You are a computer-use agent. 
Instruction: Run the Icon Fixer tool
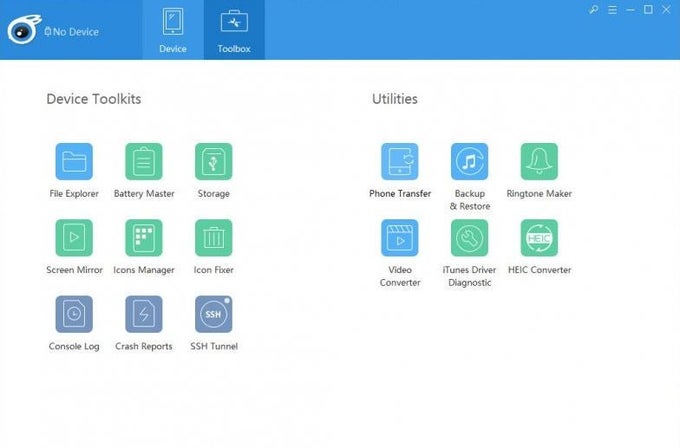coord(213,238)
